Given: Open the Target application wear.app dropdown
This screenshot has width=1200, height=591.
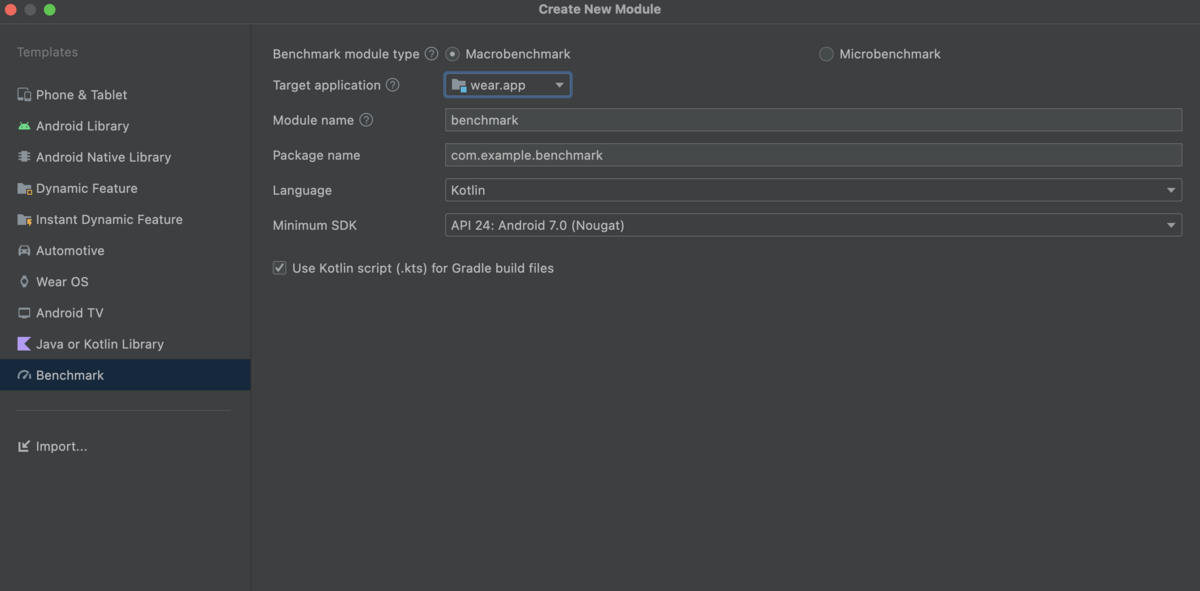Looking at the screenshot, I should point(508,86).
